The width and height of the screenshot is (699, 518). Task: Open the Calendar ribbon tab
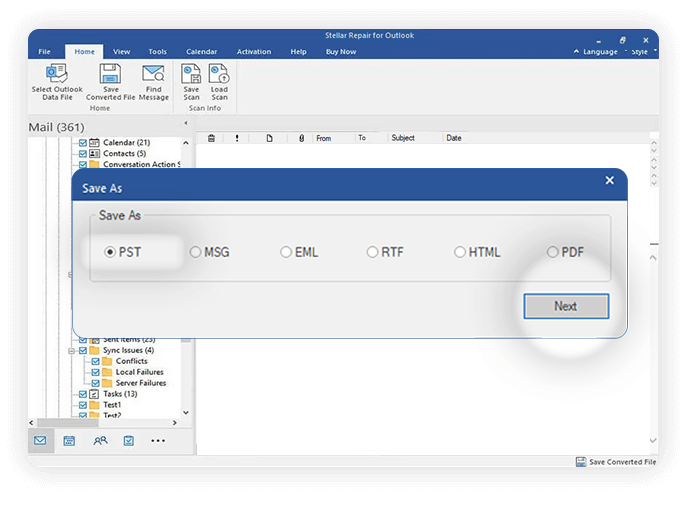click(x=201, y=52)
